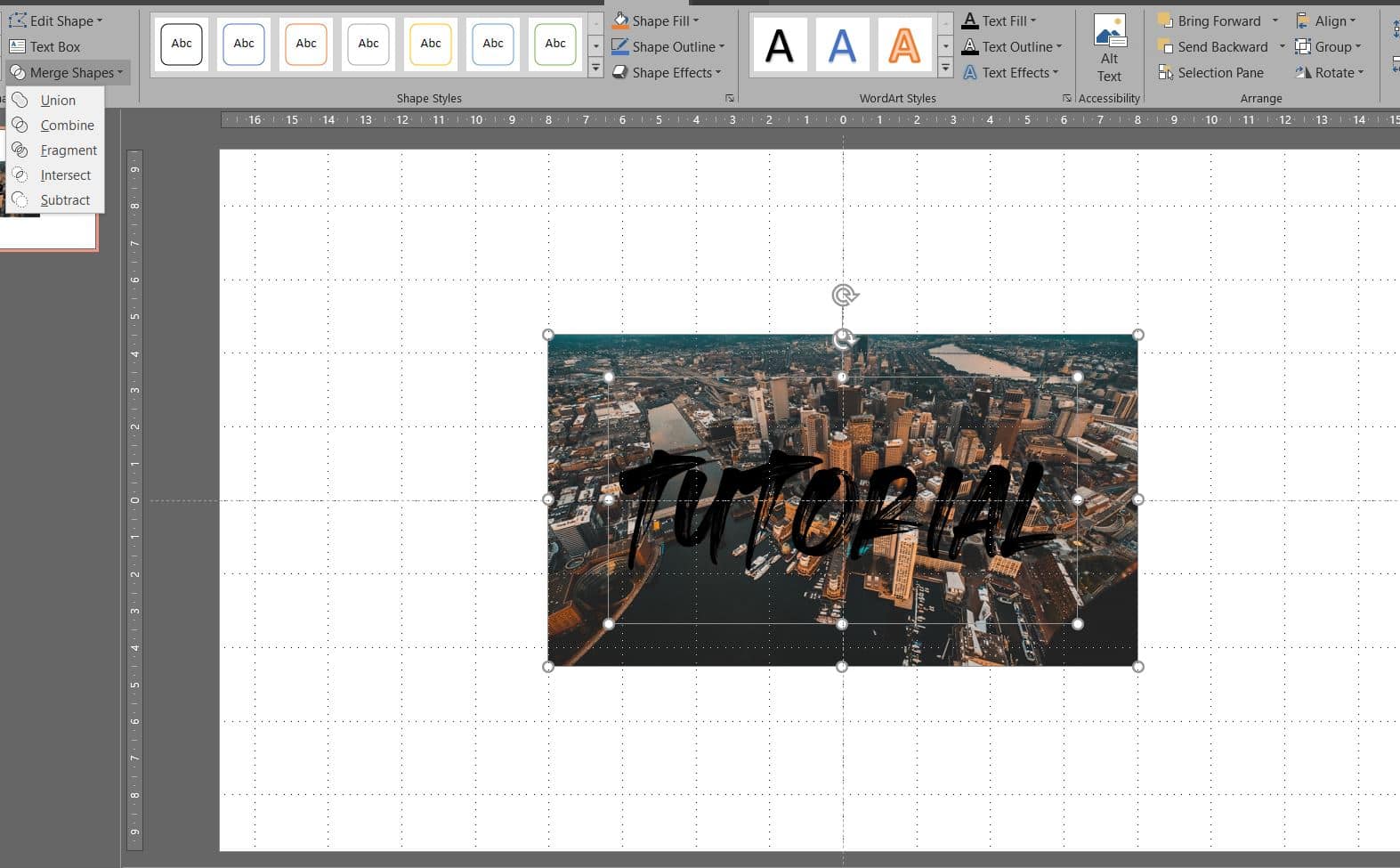Click the rotation handle above the picture
This screenshot has height=868, width=1400.
(844, 295)
